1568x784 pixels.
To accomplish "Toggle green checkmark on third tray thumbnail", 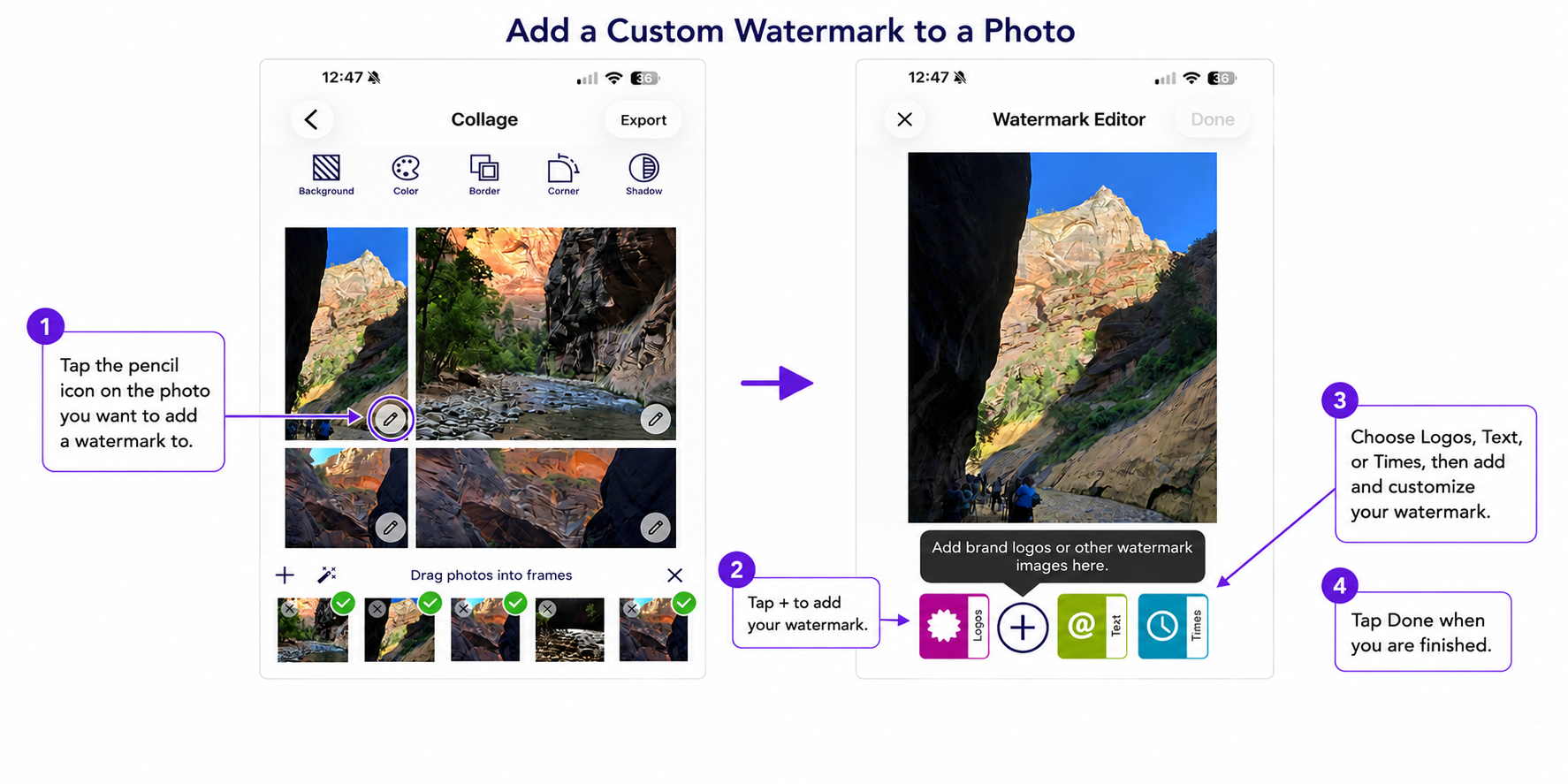I will pyautogui.click(x=515, y=603).
